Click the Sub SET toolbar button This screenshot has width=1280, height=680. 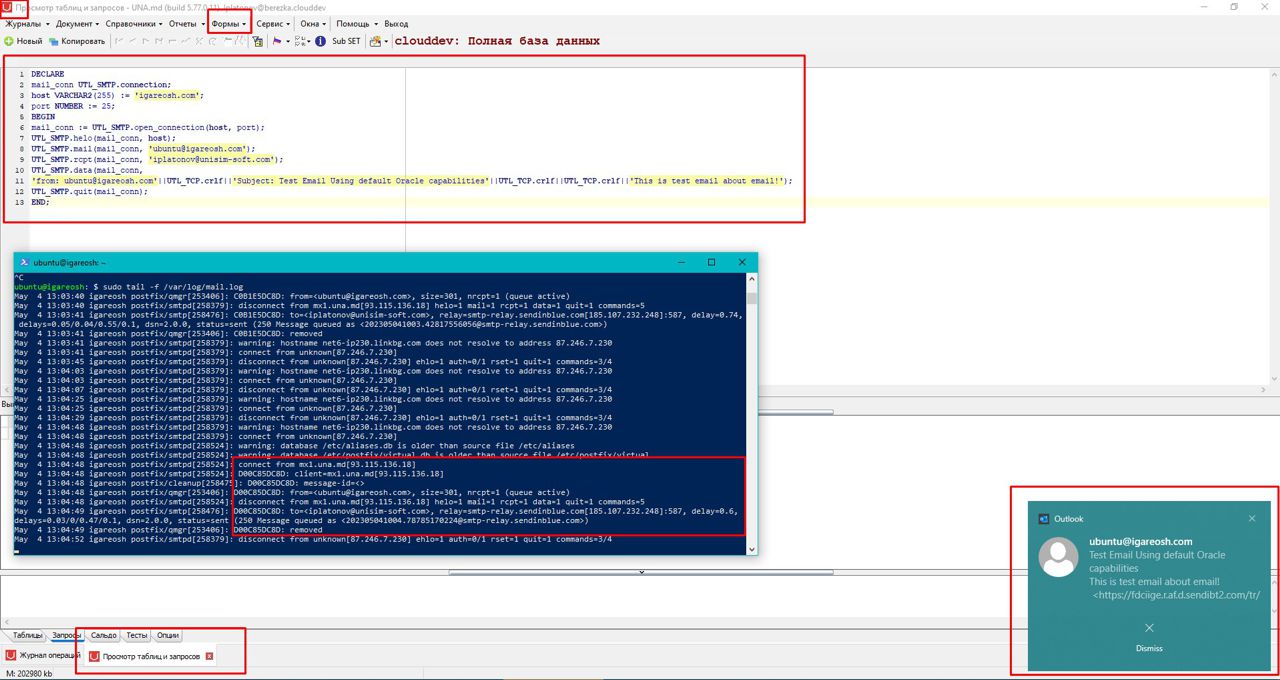346,41
